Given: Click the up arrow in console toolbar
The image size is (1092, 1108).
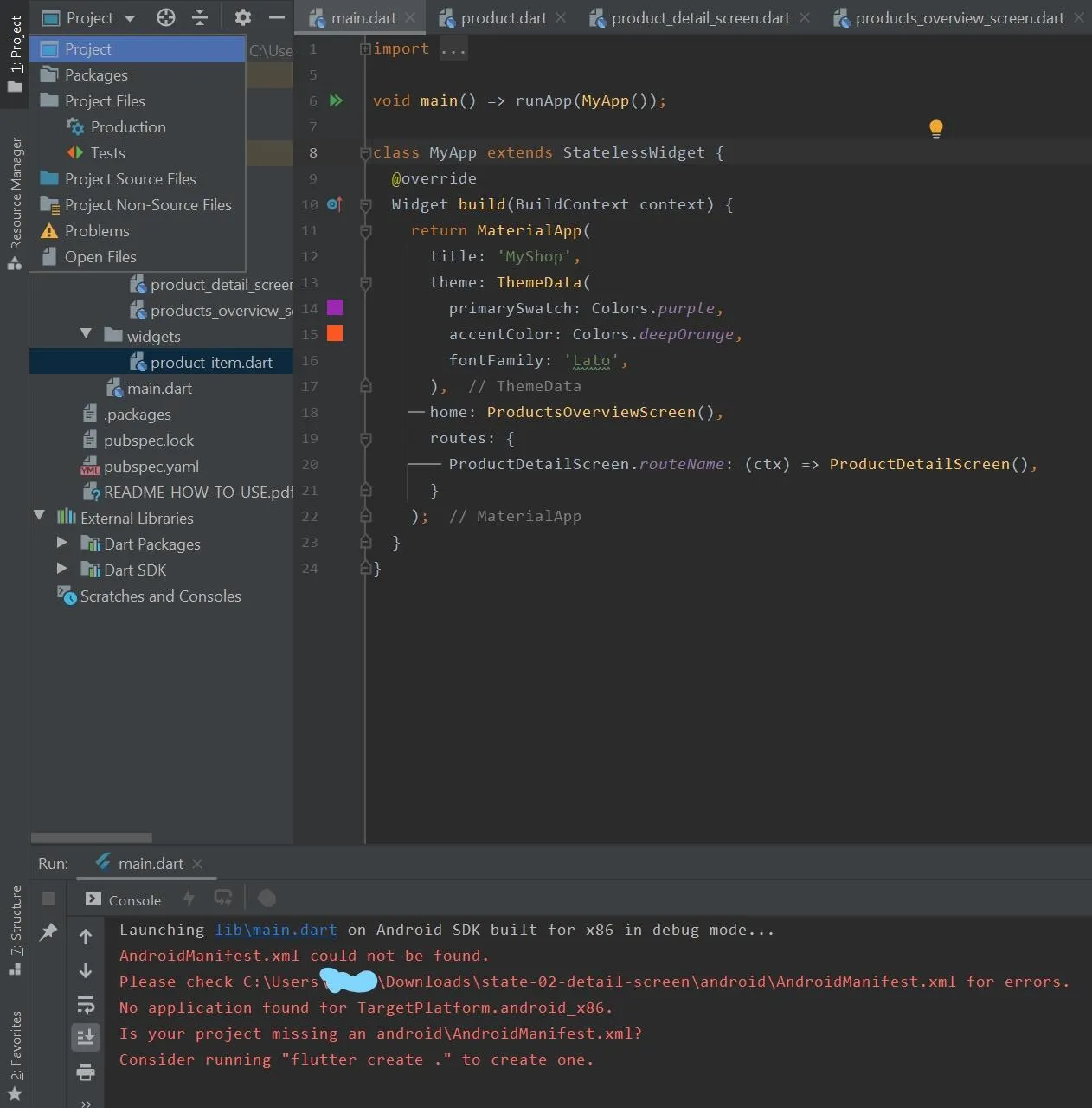Looking at the screenshot, I should pyautogui.click(x=86, y=936).
